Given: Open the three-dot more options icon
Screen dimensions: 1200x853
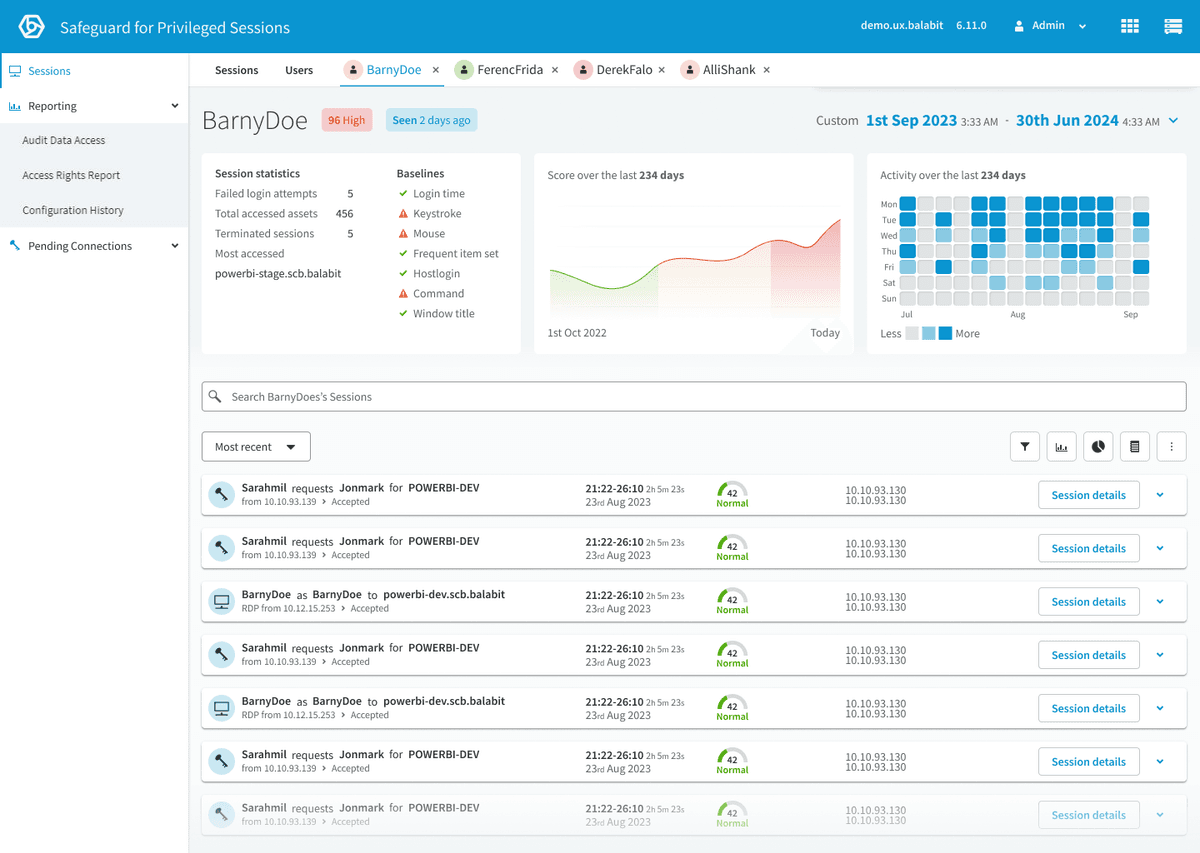Looking at the screenshot, I should 1171,446.
